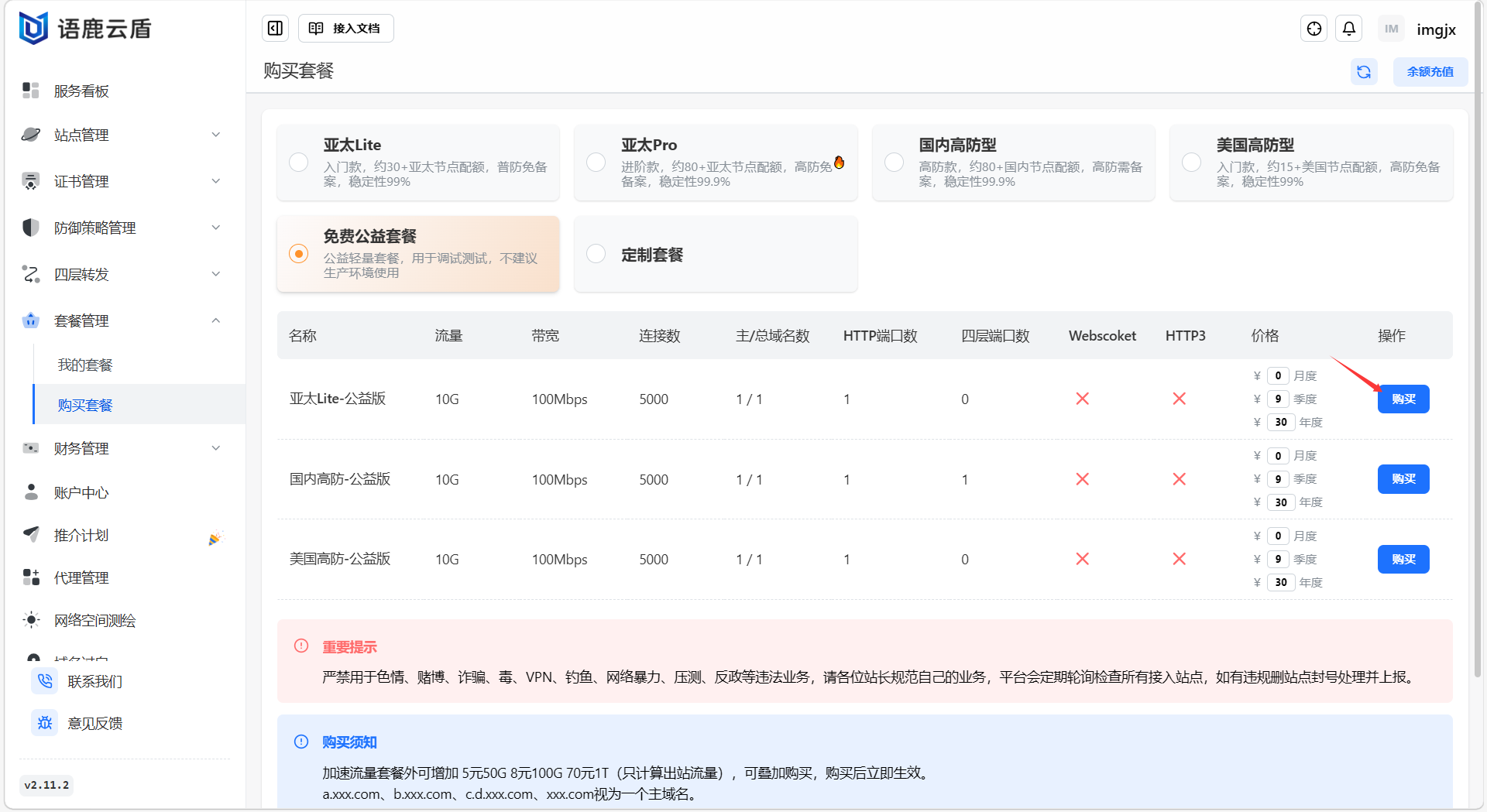Image resolution: width=1487 pixels, height=812 pixels.
Task: Click the 服务看板 dashboard icon
Action: click(x=31, y=91)
